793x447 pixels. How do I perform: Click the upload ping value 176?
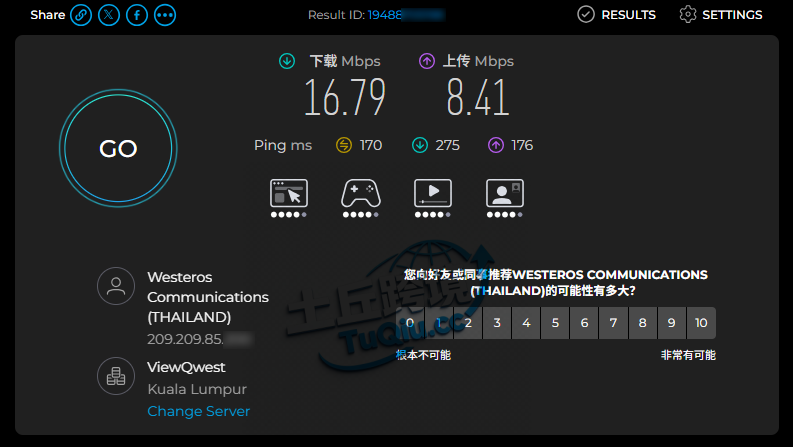[522, 145]
